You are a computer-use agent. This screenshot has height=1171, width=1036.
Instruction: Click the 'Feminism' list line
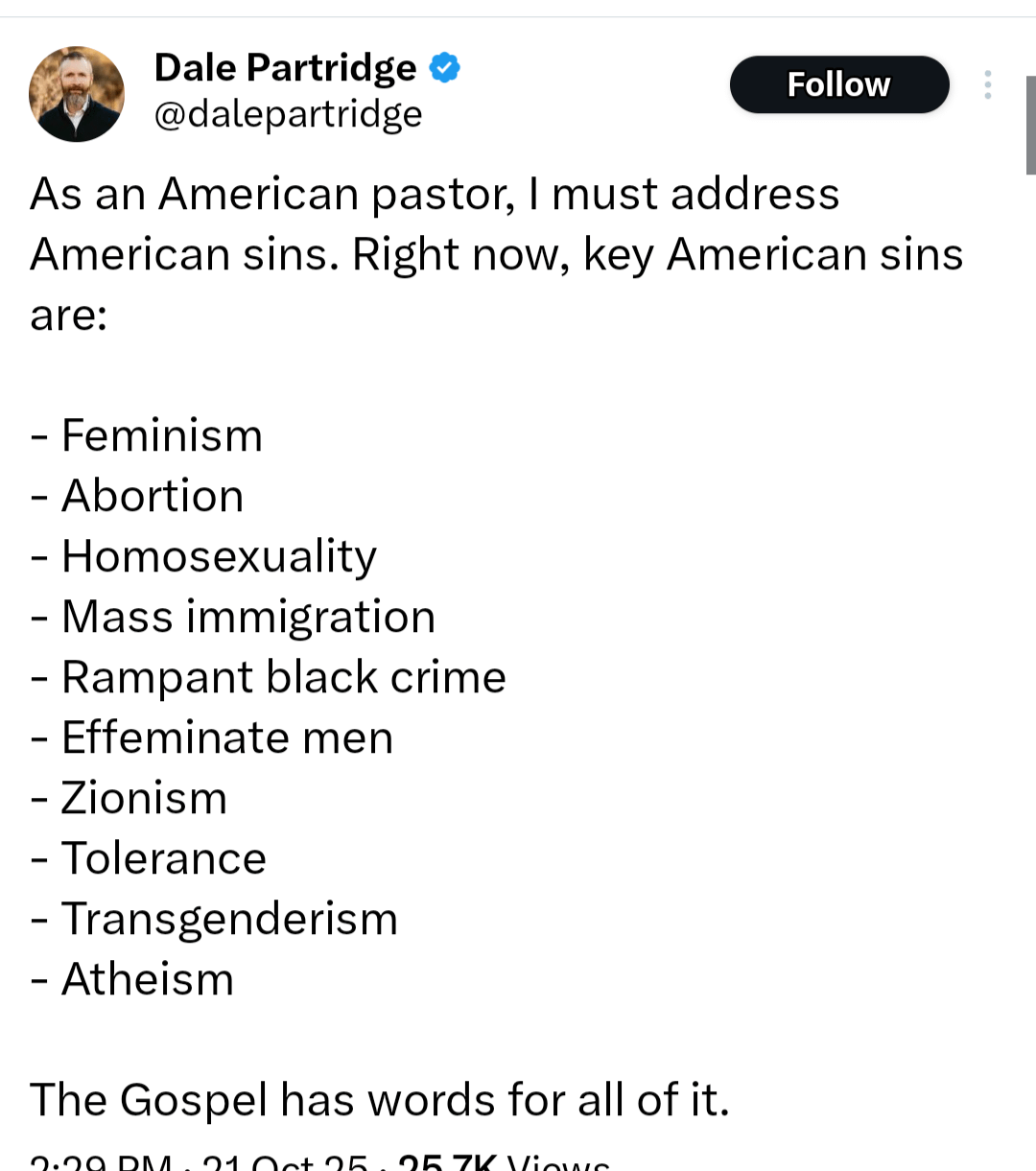point(161,435)
